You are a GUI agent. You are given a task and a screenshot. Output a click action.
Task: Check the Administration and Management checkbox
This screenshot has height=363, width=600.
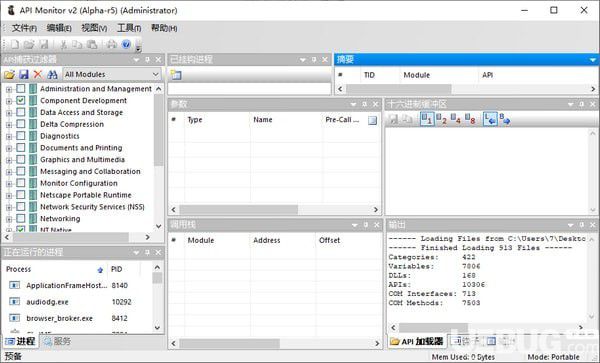(21, 88)
